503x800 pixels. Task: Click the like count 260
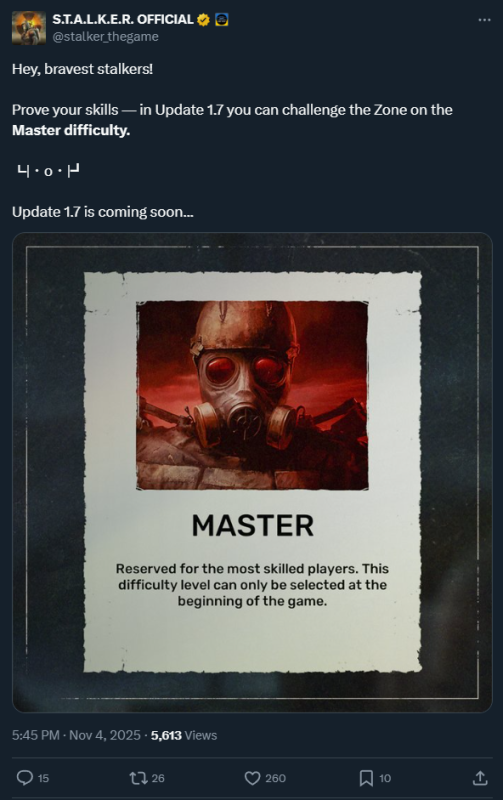[x=275, y=778]
